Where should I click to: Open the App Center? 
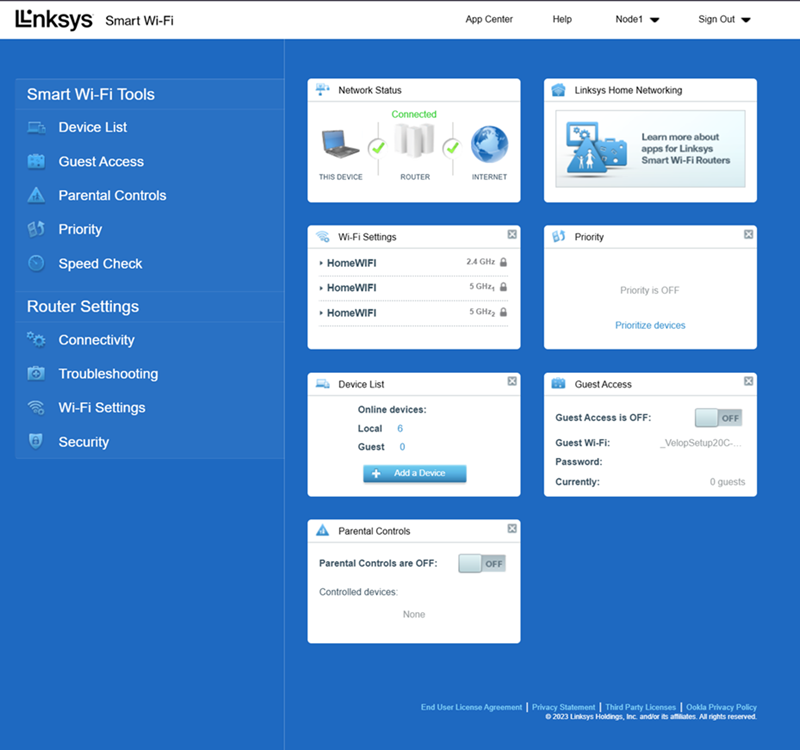pyautogui.click(x=489, y=18)
